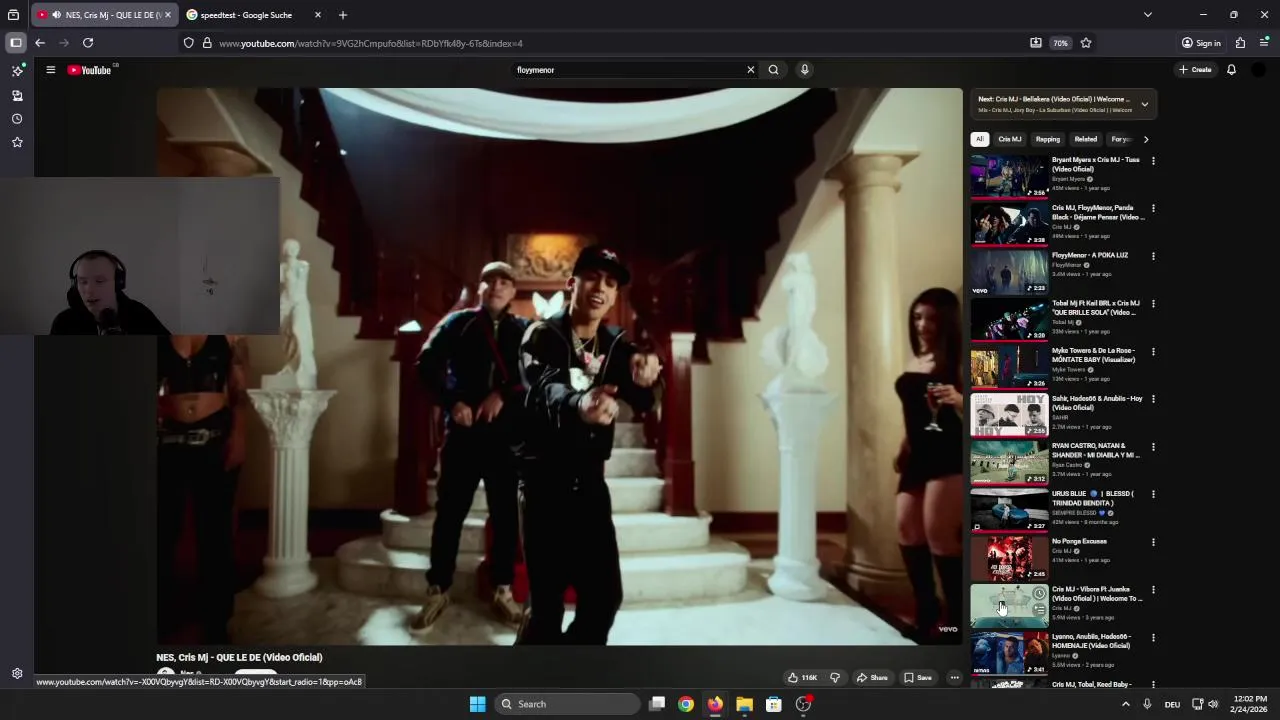Open options for QUE BRILLE SOLA video

click(x=1153, y=304)
